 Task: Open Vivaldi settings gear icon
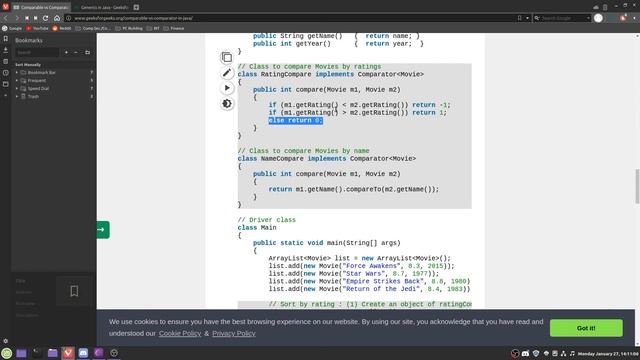(5, 341)
